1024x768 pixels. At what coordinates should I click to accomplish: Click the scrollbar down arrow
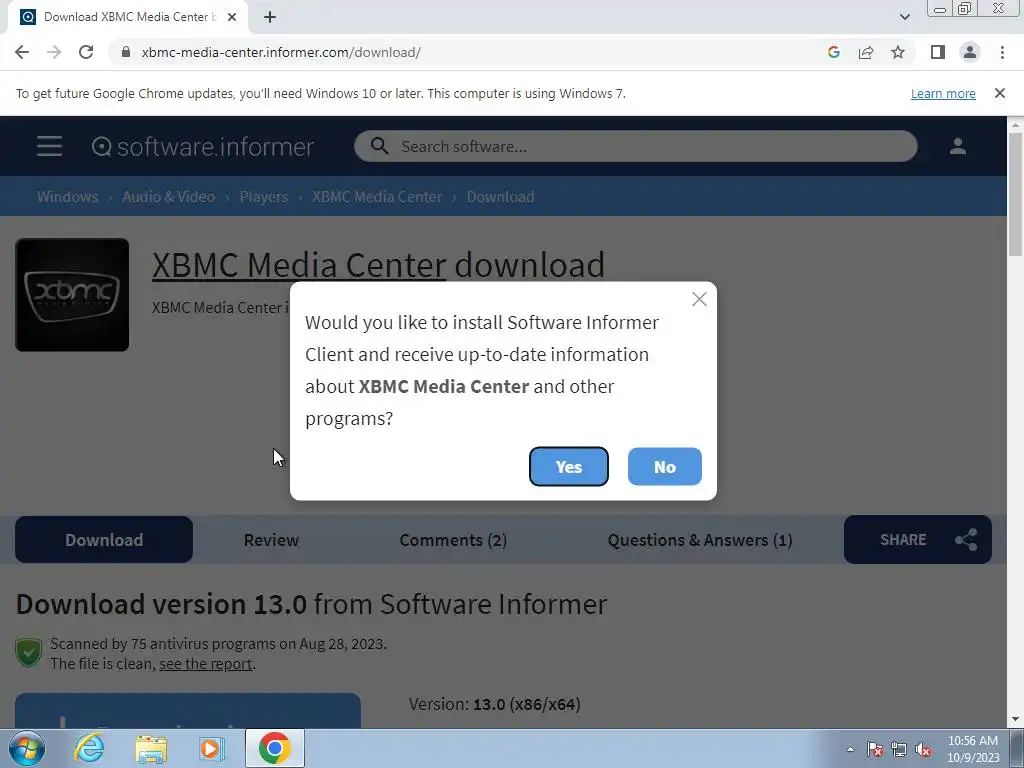(1015, 720)
